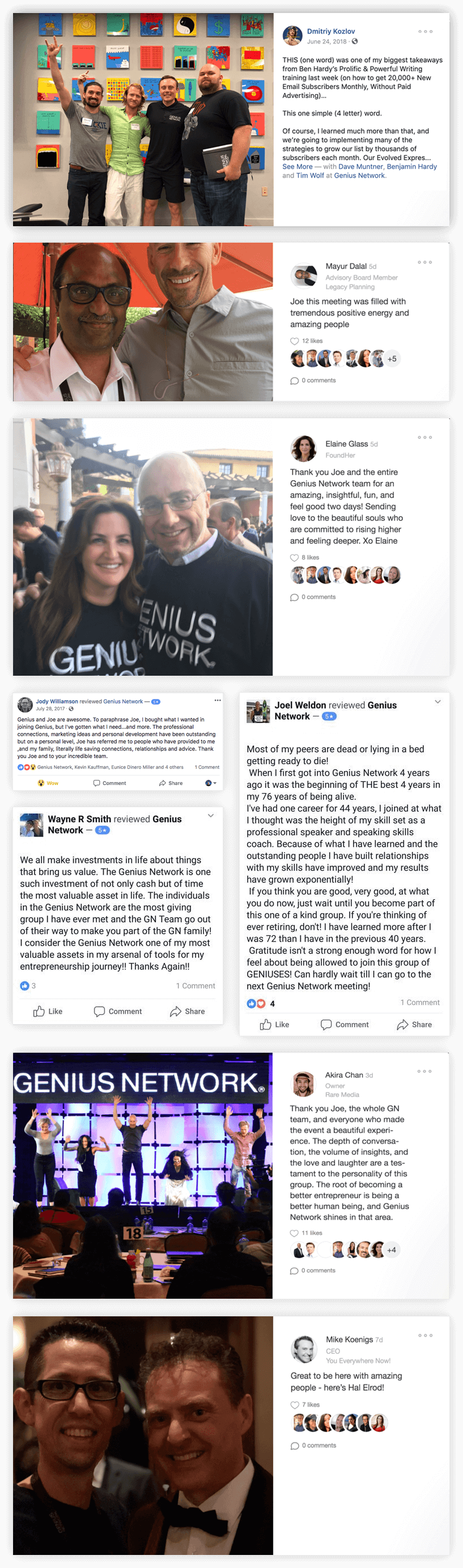This screenshot has height=1568, width=463.
Task: Open the three-dot menu on Dmitriy Kozlov's post
Action: click(x=425, y=31)
